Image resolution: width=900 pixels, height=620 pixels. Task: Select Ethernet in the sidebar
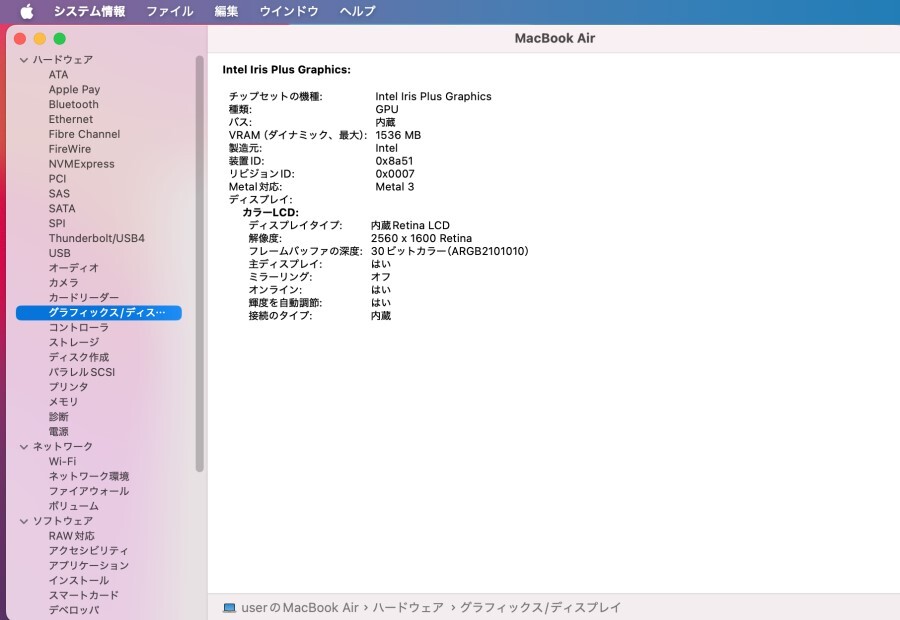point(71,119)
